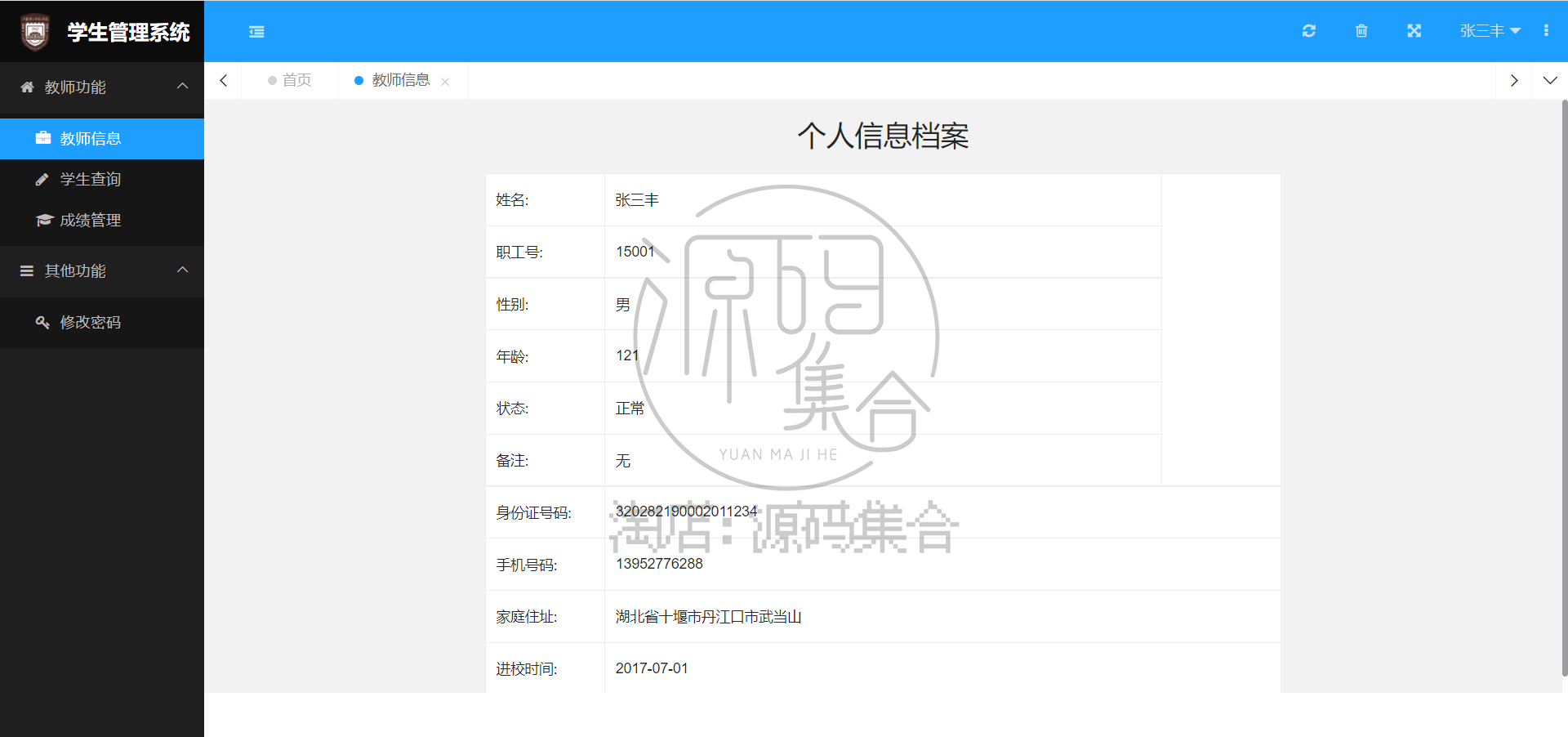Open 学生查询 in the sidebar

102,179
